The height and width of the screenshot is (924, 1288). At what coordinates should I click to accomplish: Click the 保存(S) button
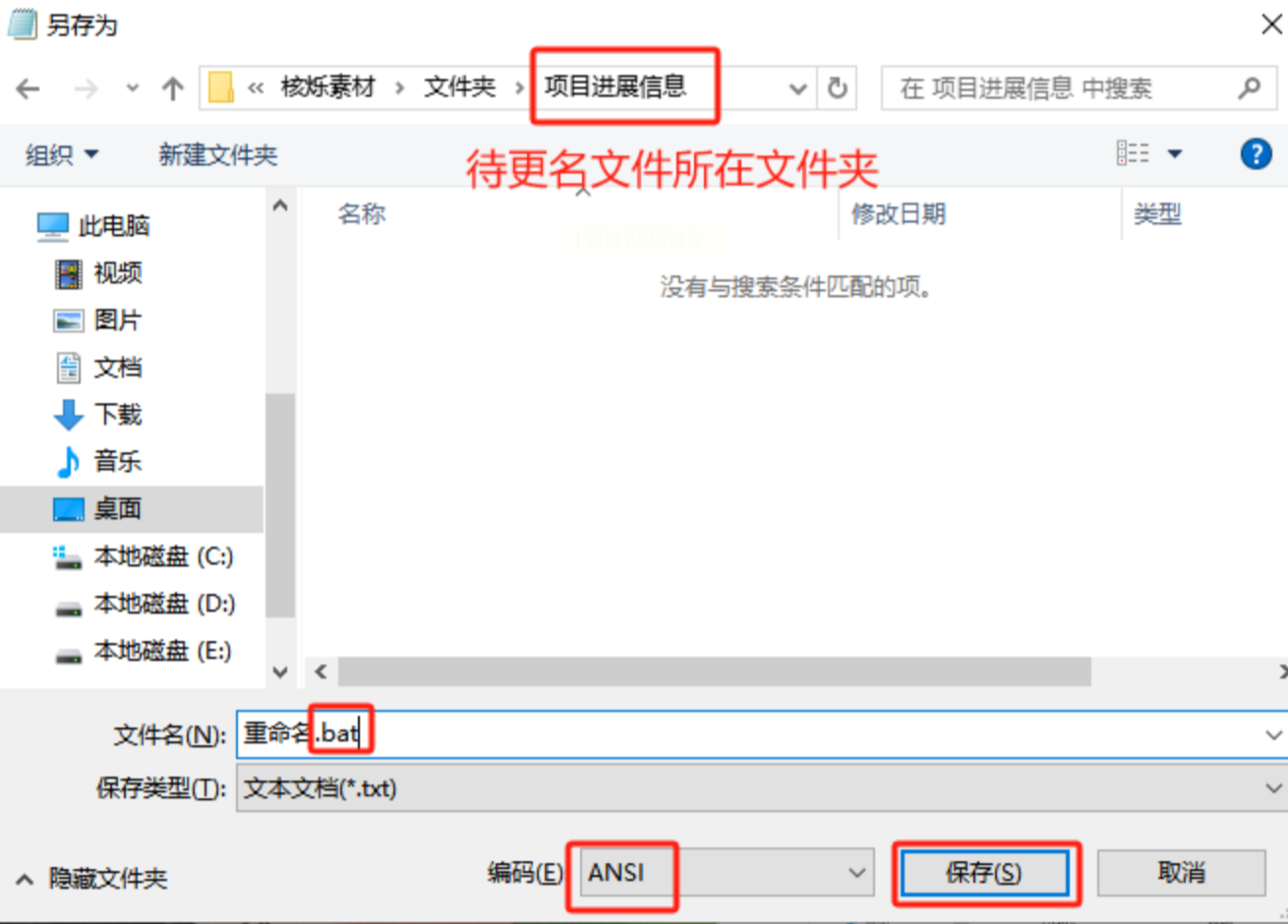click(x=984, y=872)
